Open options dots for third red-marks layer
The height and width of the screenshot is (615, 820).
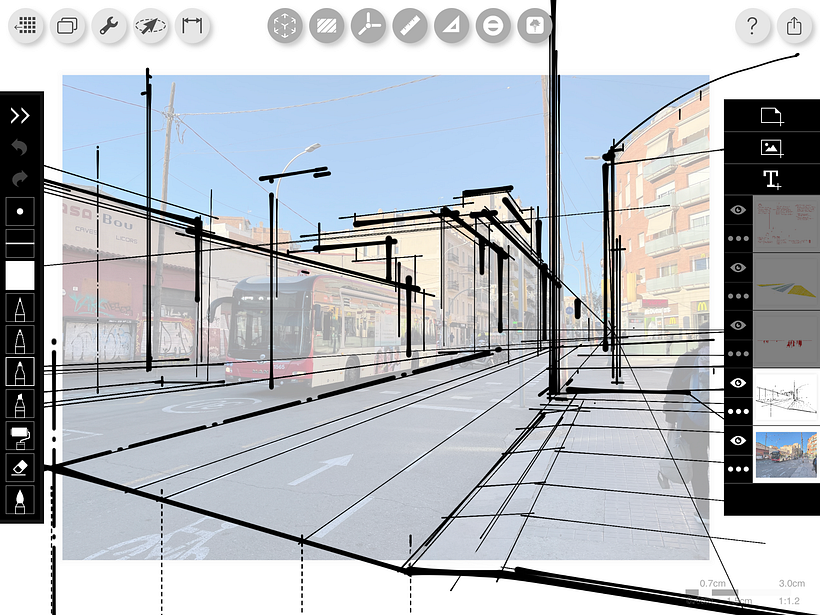[x=738, y=354]
